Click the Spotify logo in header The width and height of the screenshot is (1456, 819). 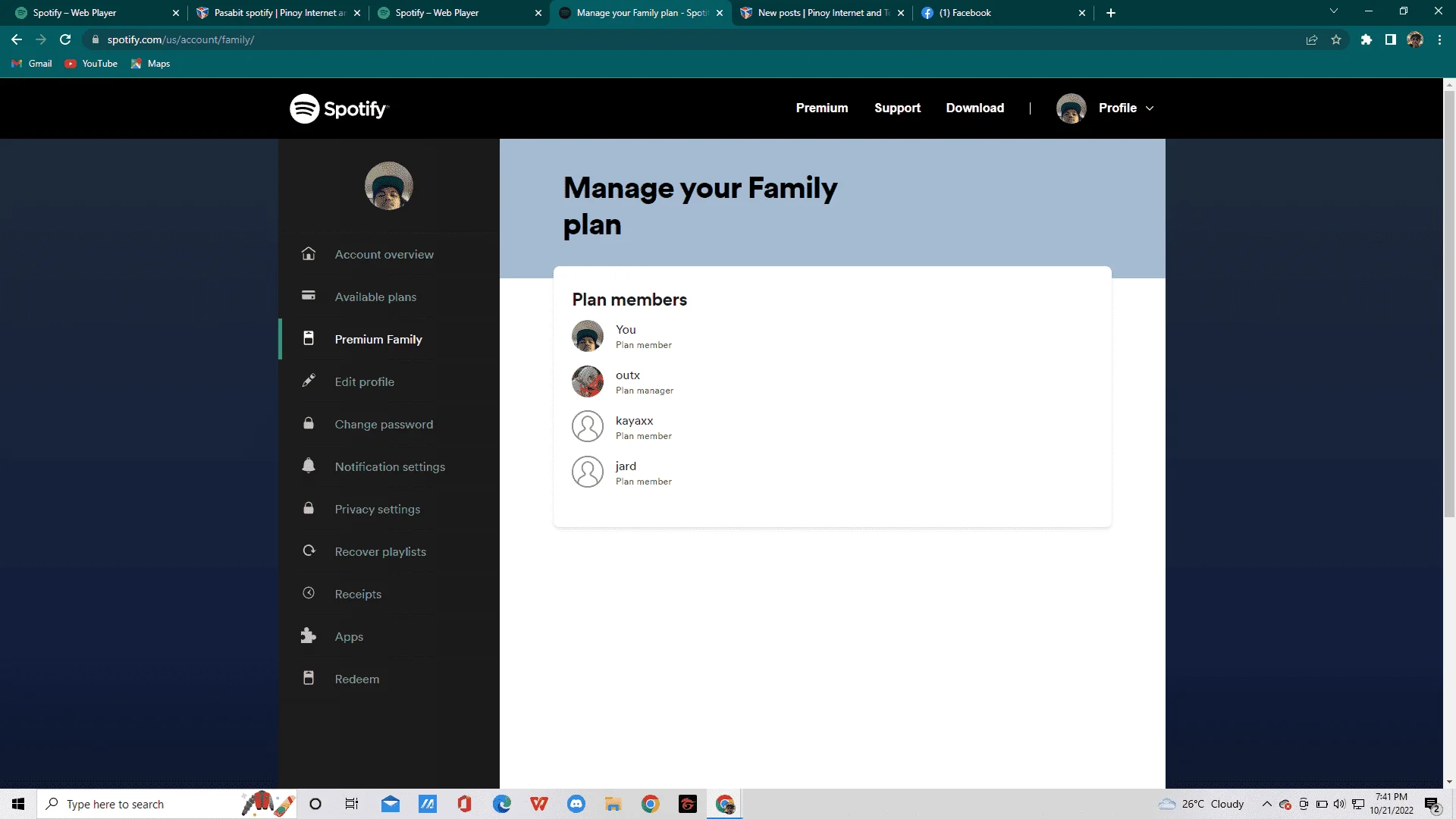click(x=339, y=108)
